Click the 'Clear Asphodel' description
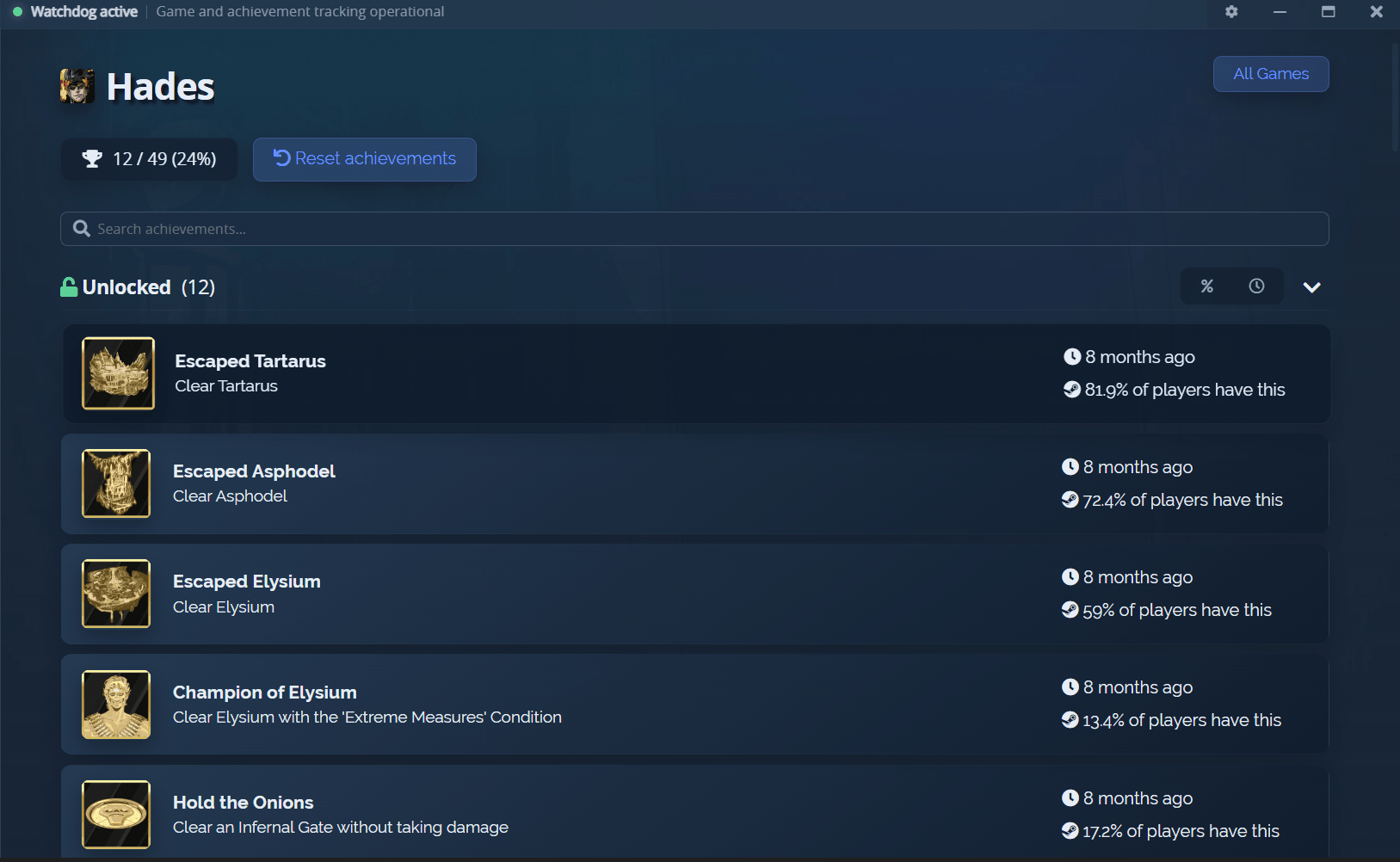 click(230, 496)
